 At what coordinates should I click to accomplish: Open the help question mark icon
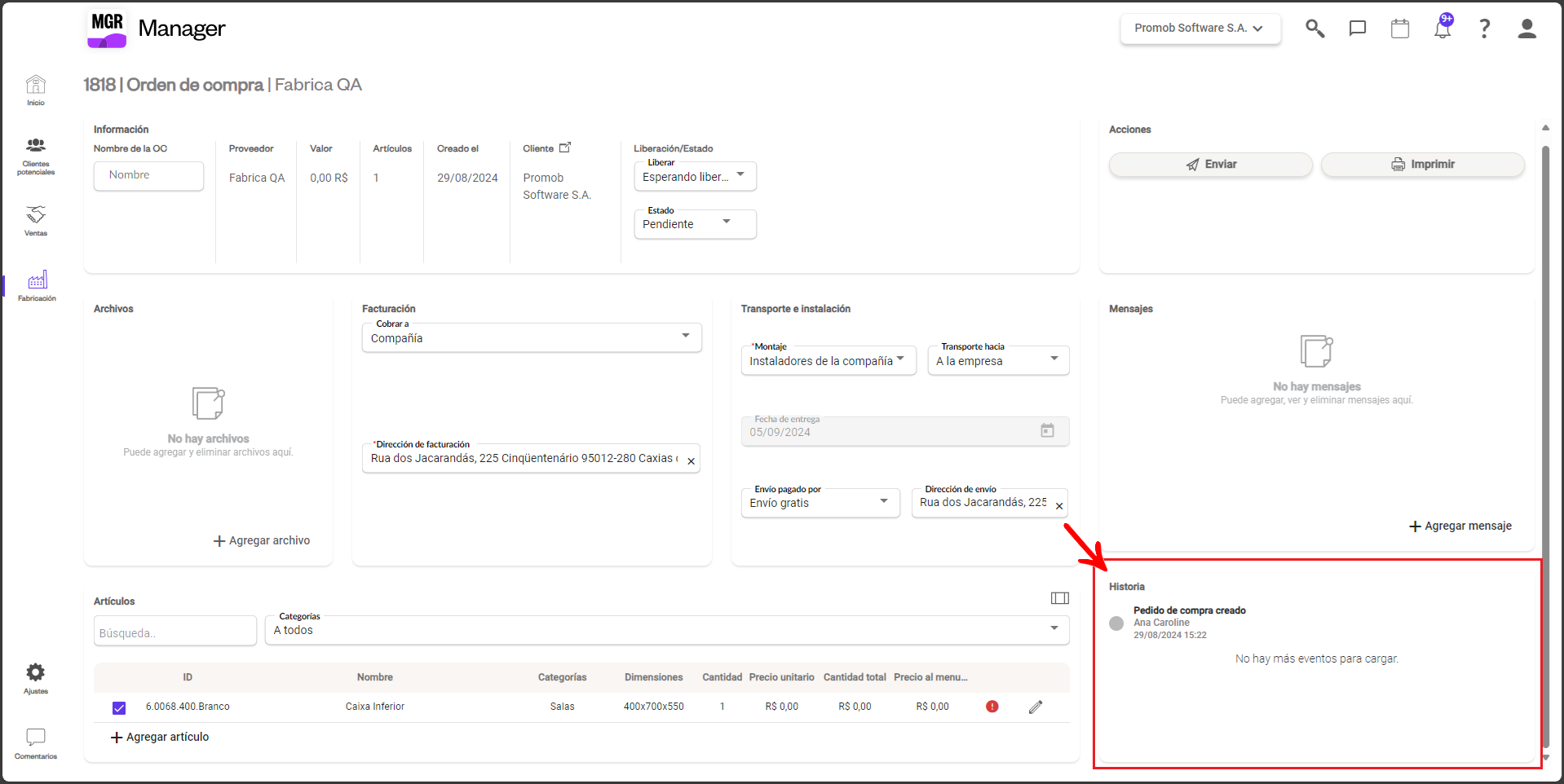click(1485, 29)
